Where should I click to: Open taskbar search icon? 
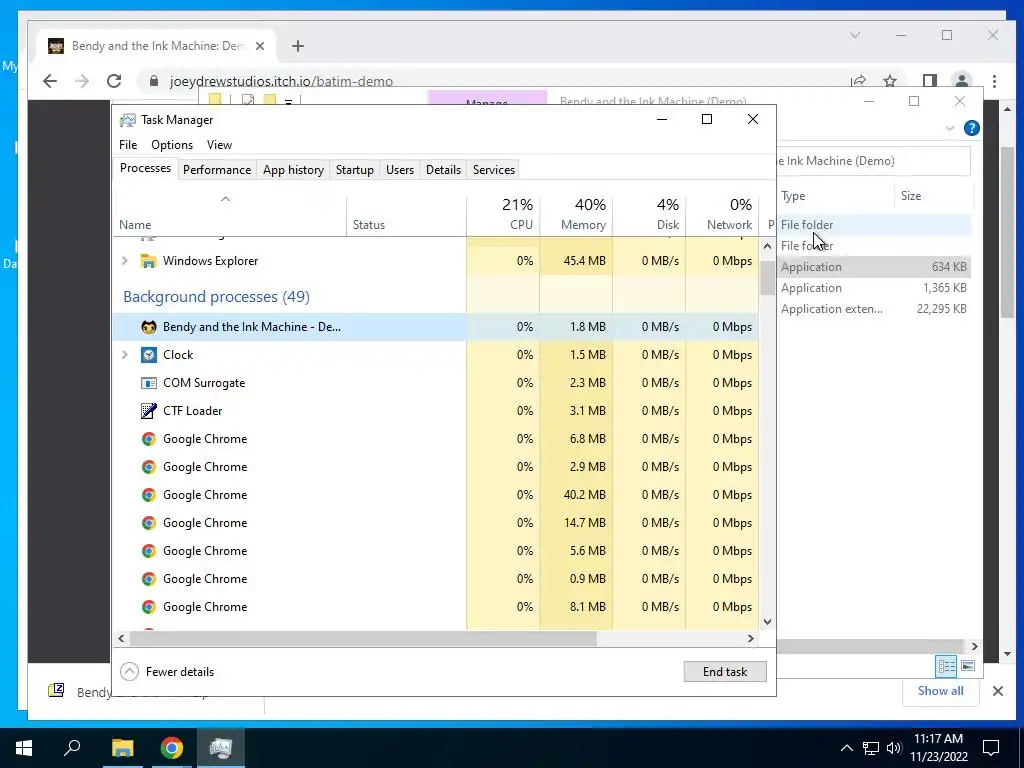point(72,748)
